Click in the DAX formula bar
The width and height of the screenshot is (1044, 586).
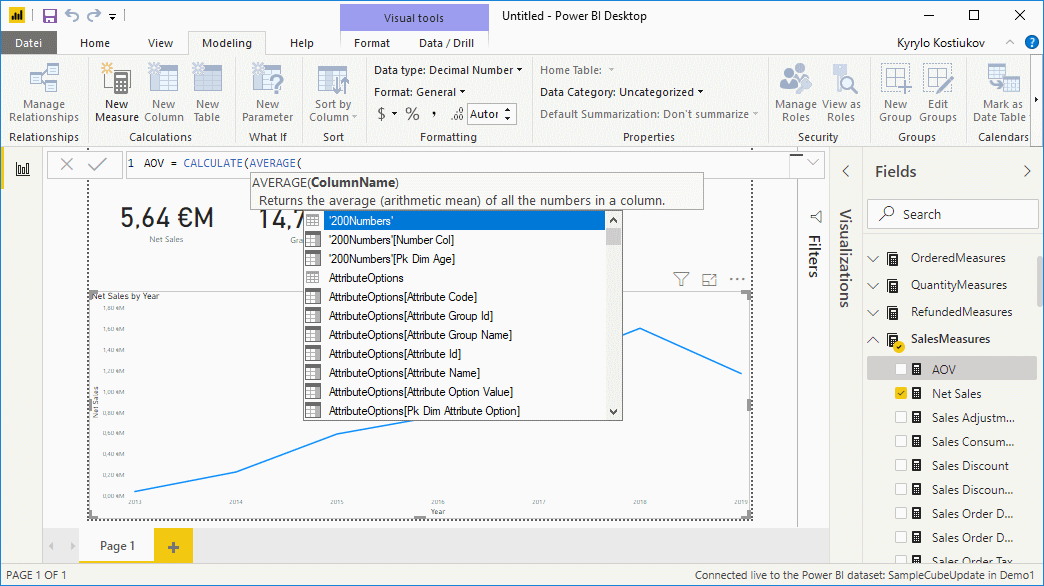click(x=459, y=163)
